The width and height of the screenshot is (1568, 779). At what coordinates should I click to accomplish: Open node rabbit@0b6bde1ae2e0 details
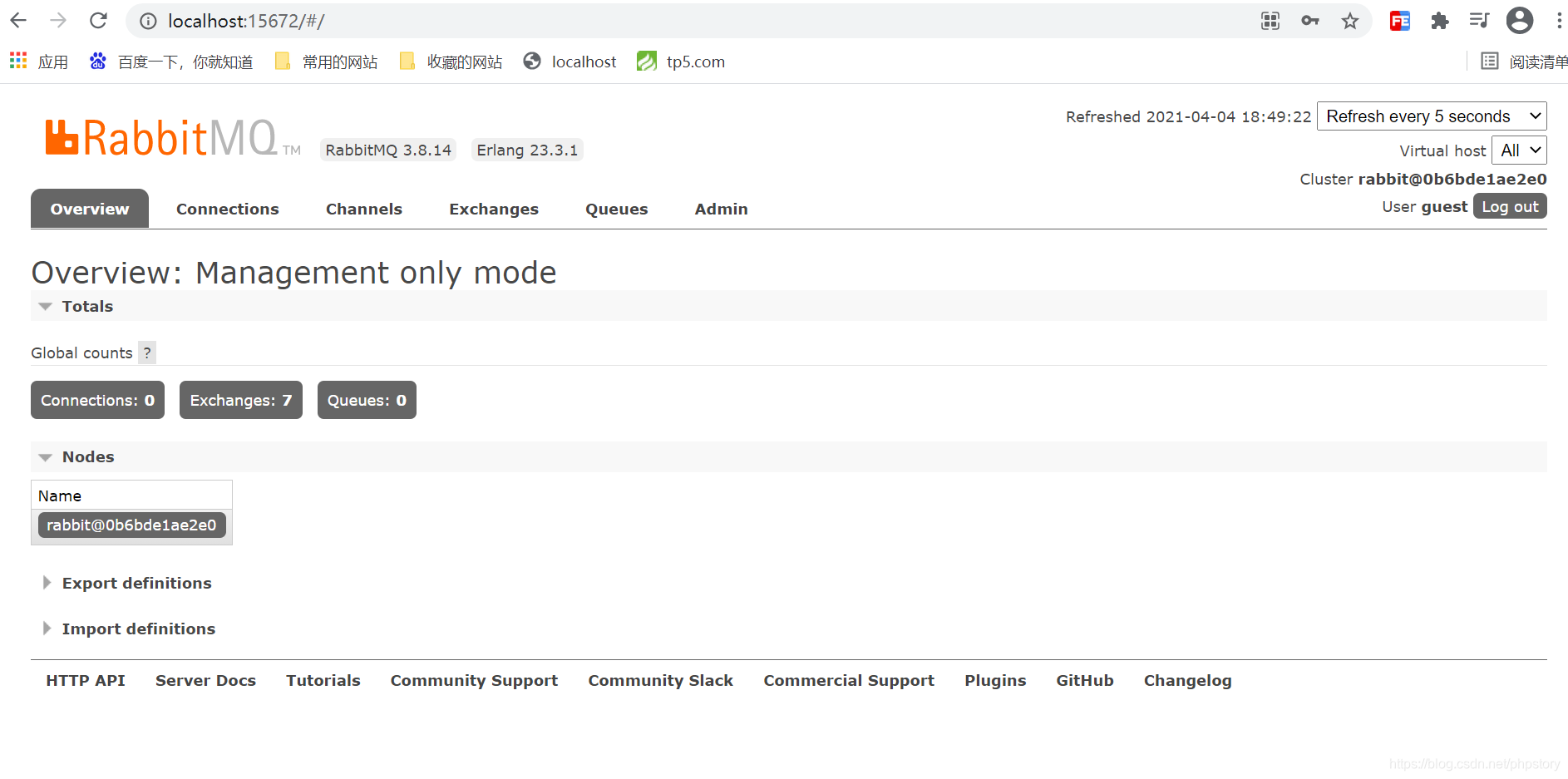coord(131,525)
